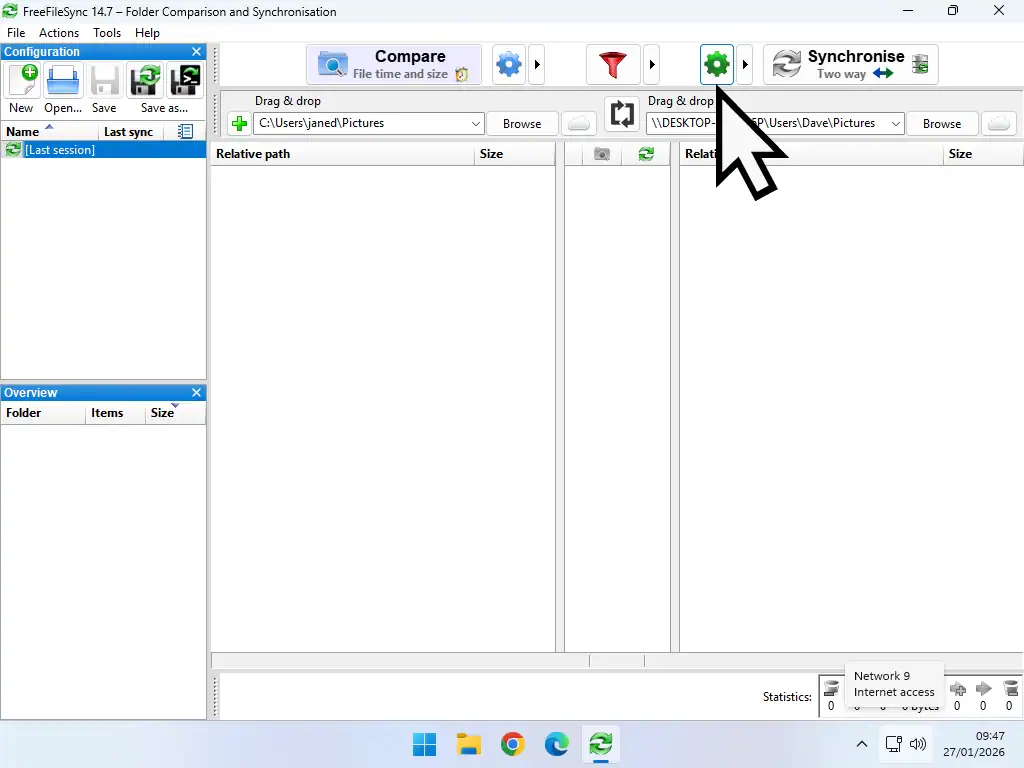Click the Compare button
1024x768 pixels.
[x=394, y=65]
